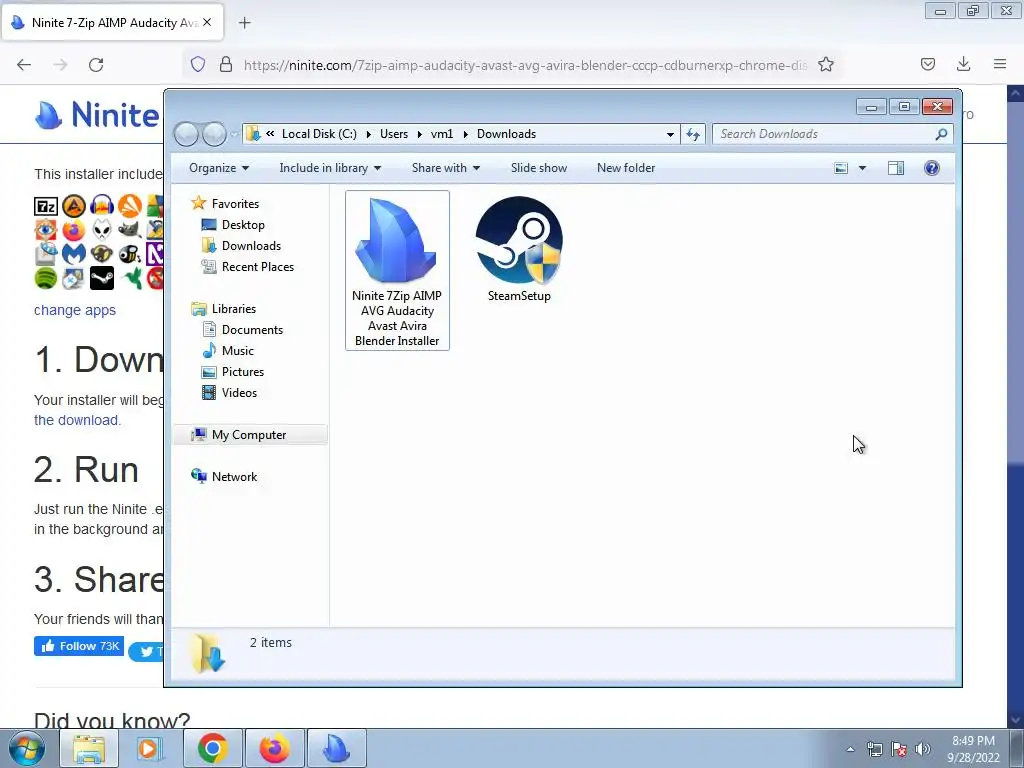
Task: Click the MusicBee icon on the Ninite page
Action: click(130, 254)
